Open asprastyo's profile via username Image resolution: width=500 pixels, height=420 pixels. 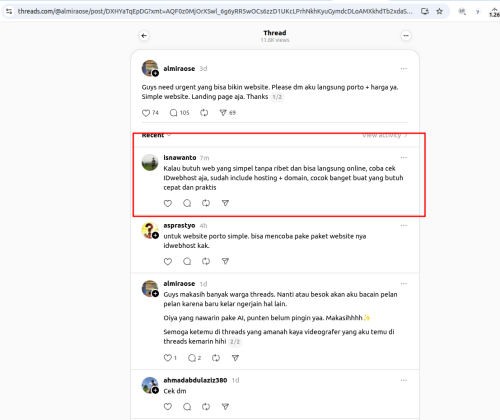pos(179,226)
